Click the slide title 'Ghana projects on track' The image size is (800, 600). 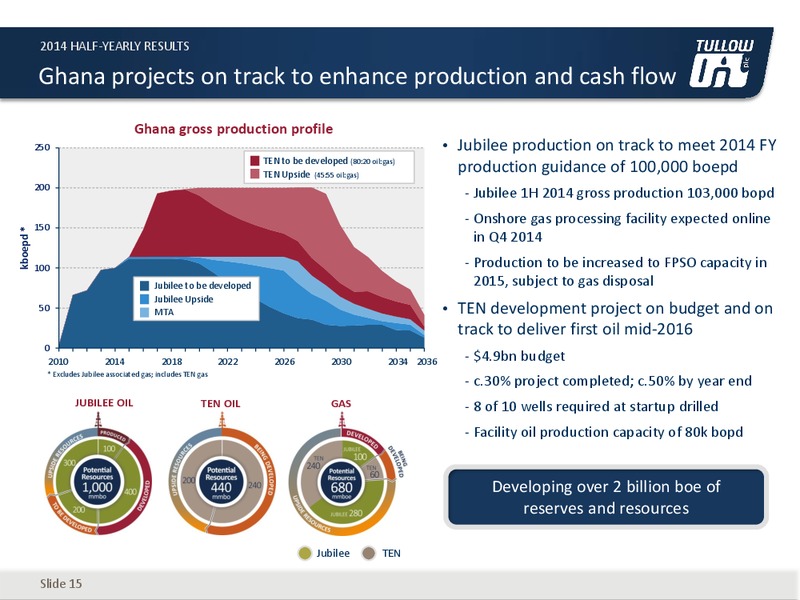point(357,77)
